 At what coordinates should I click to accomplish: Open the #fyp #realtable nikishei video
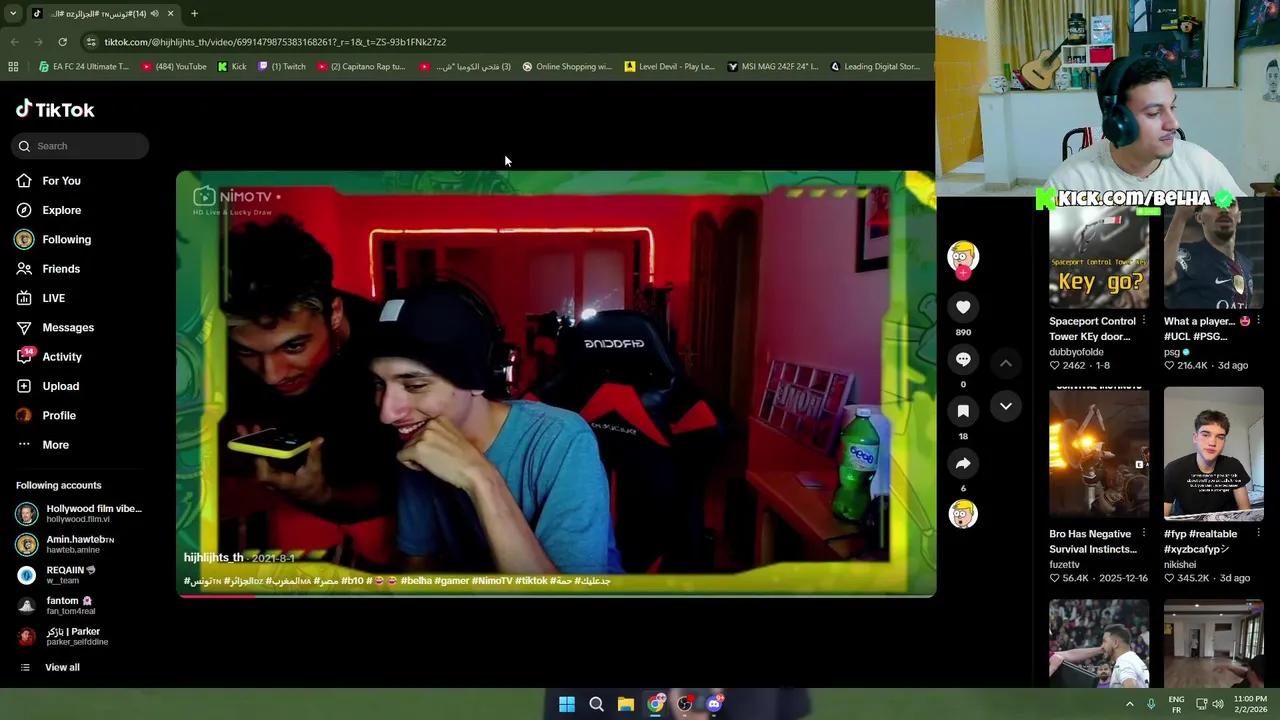coord(1213,454)
